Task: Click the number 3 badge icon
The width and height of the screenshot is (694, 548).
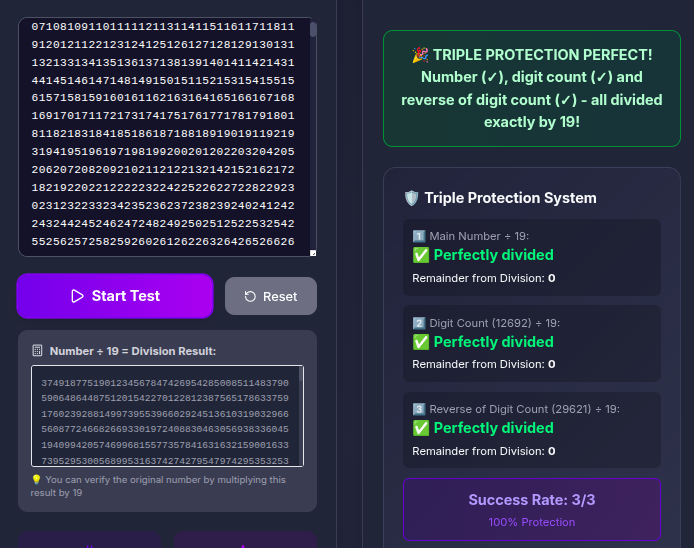Action: pos(418,409)
